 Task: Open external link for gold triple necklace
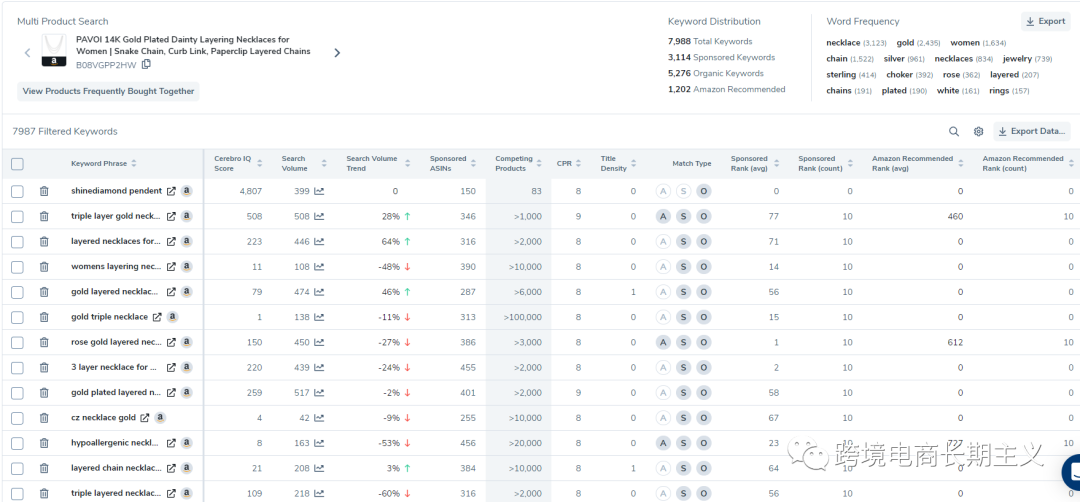pyautogui.click(x=157, y=317)
